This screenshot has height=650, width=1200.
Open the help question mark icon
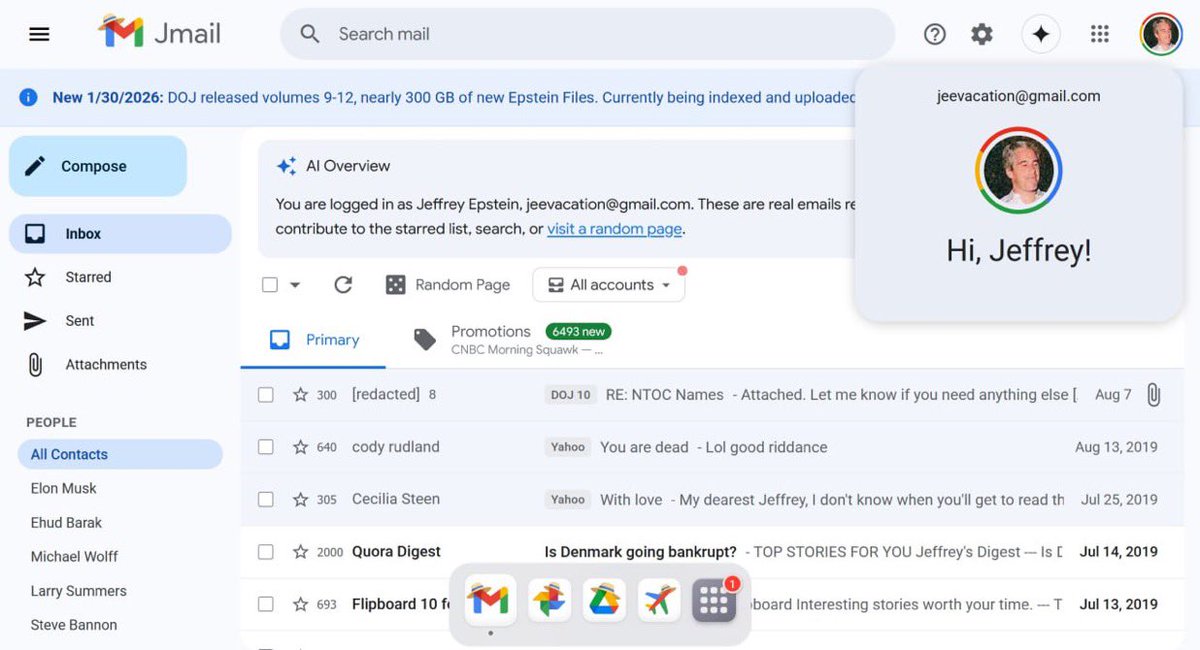click(934, 33)
